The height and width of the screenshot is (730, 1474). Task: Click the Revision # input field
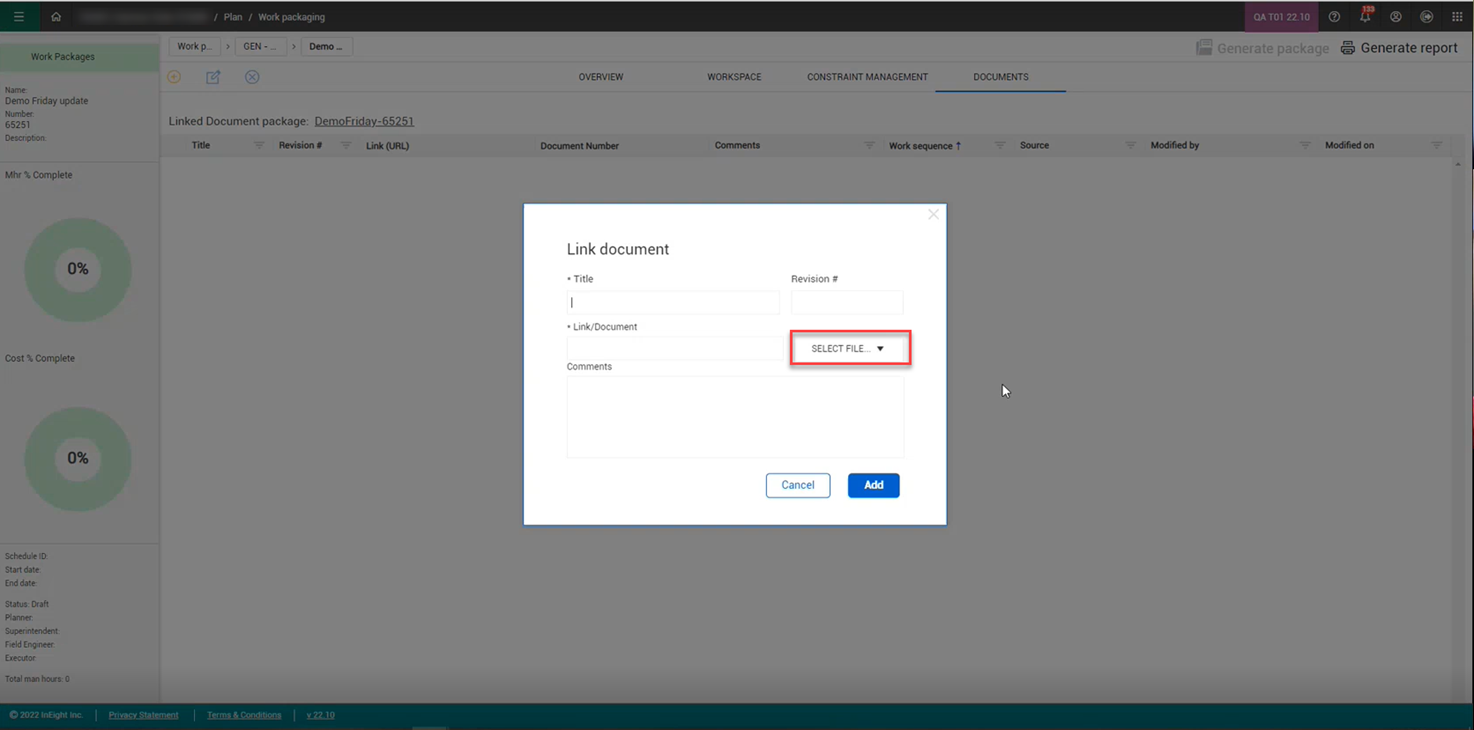pyautogui.click(x=847, y=302)
